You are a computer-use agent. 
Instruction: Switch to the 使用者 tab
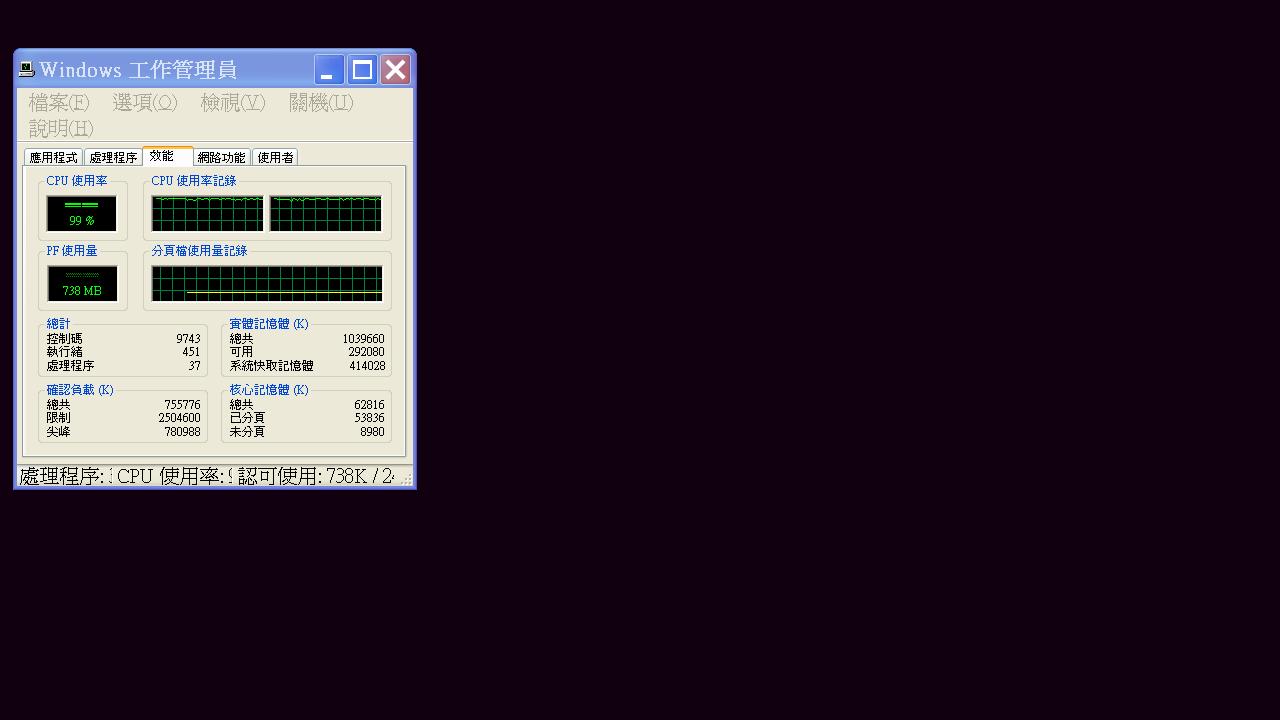[275, 158]
